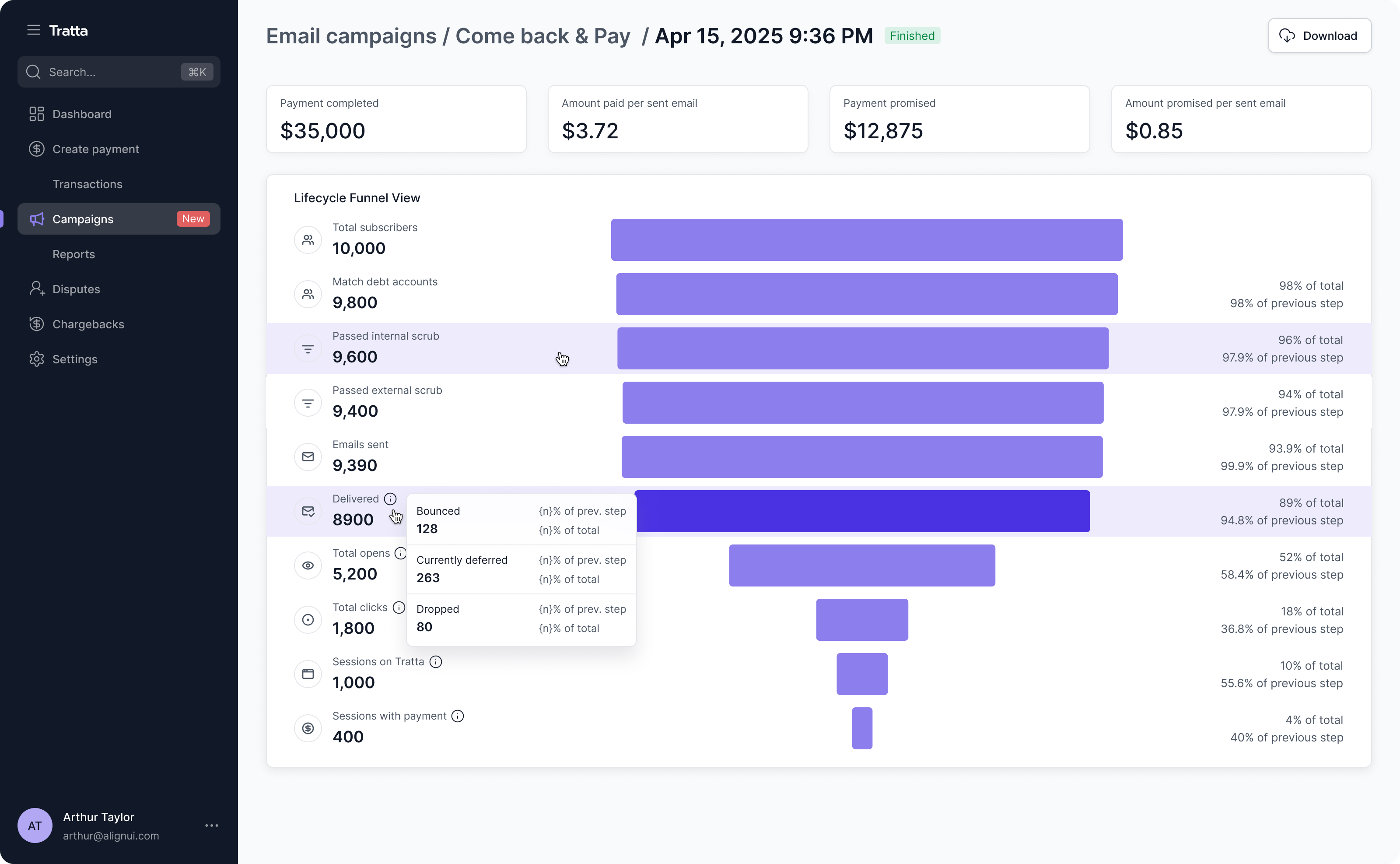The image size is (1400, 864).
Task: Toggle the hamburger menu next to Tratta
Action: (x=34, y=30)
